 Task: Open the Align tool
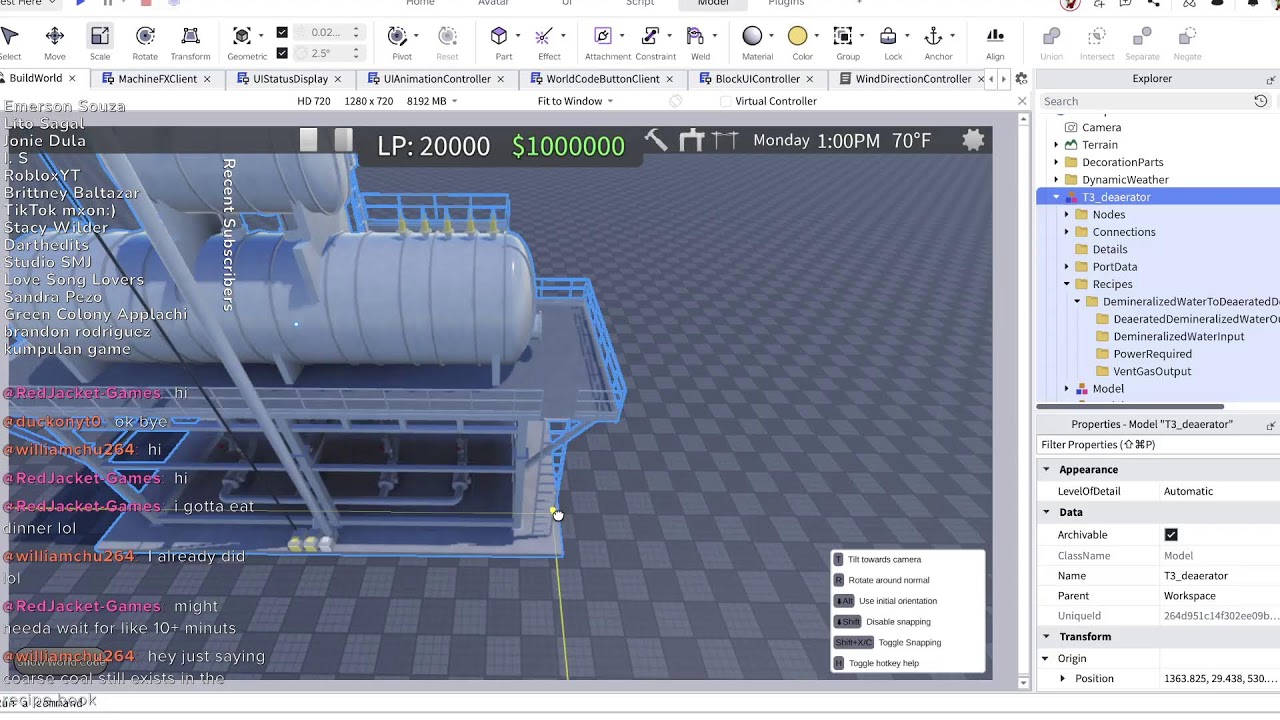[995, 43]
